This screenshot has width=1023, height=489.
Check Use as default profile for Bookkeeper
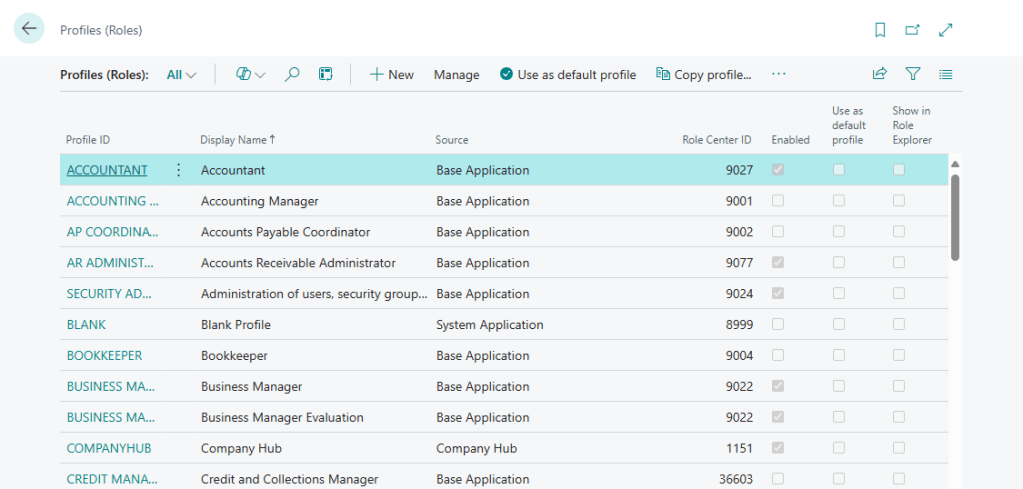(x=839, y=355)
